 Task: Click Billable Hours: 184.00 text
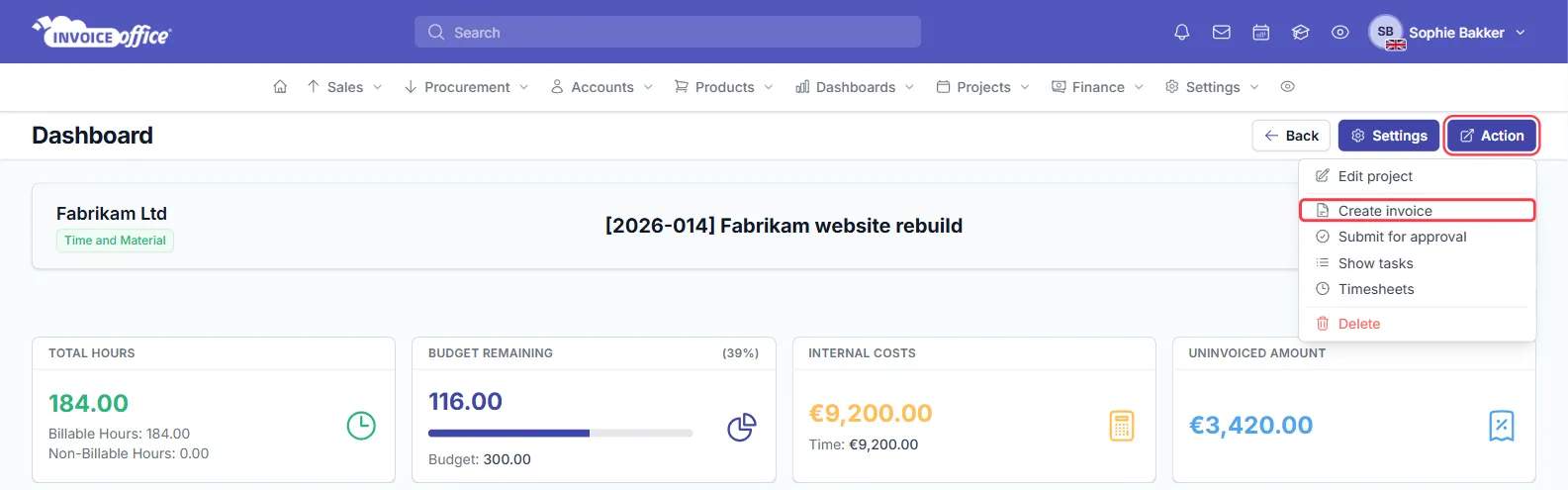pyautogui.click(x=119, y=434)
